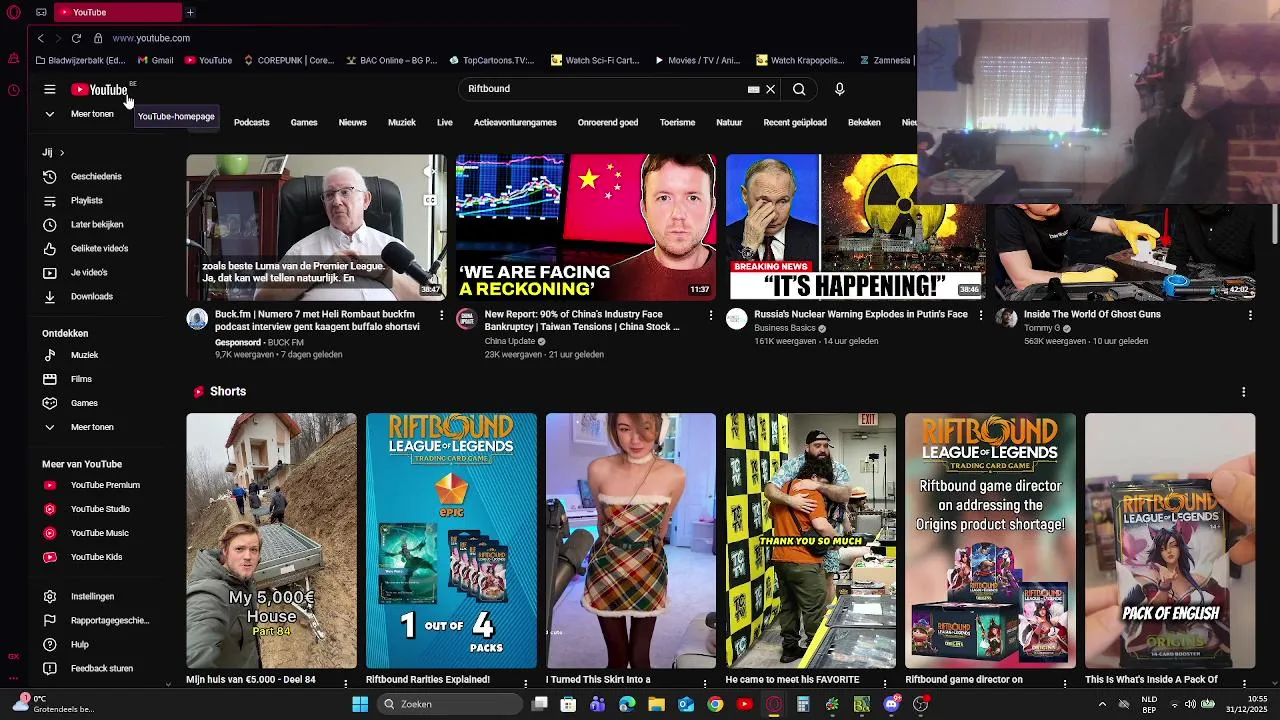Select the Muziek filter chip
The image size is (1280, 720).
(402, 122)
